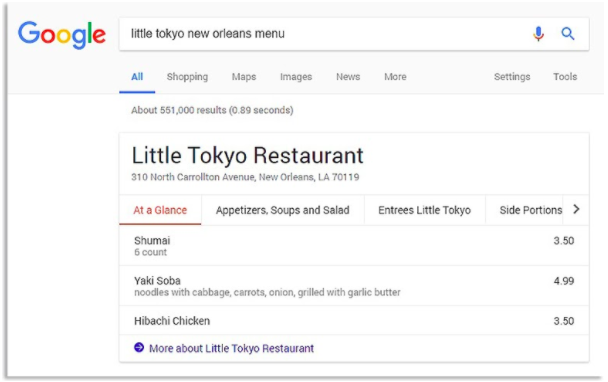Screen dimensions: 608x382
Task: Switch to the Shopping results tab
Action: click(187, 77)
